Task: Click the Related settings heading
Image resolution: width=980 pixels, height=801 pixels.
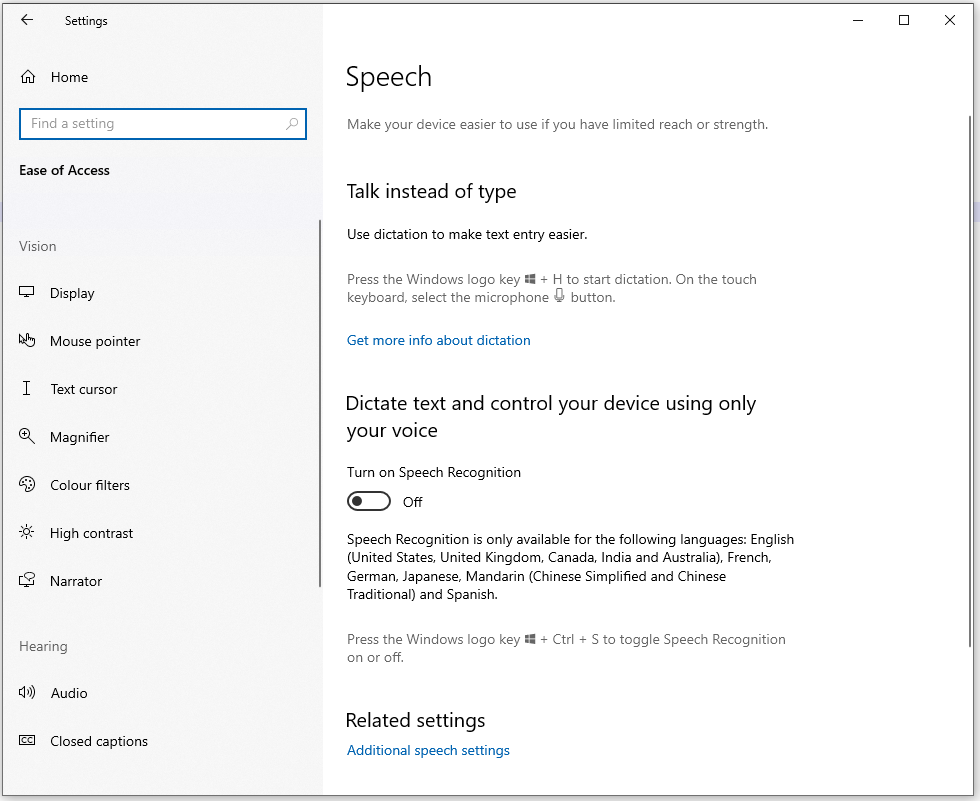Action: 415,720
